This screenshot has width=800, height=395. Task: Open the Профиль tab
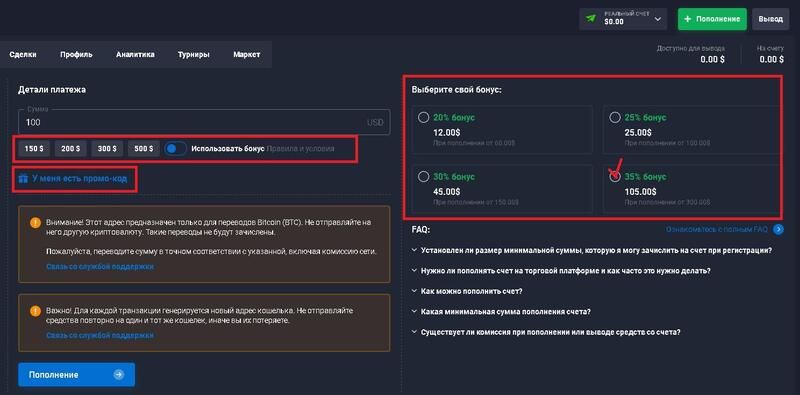coord(76,54)
